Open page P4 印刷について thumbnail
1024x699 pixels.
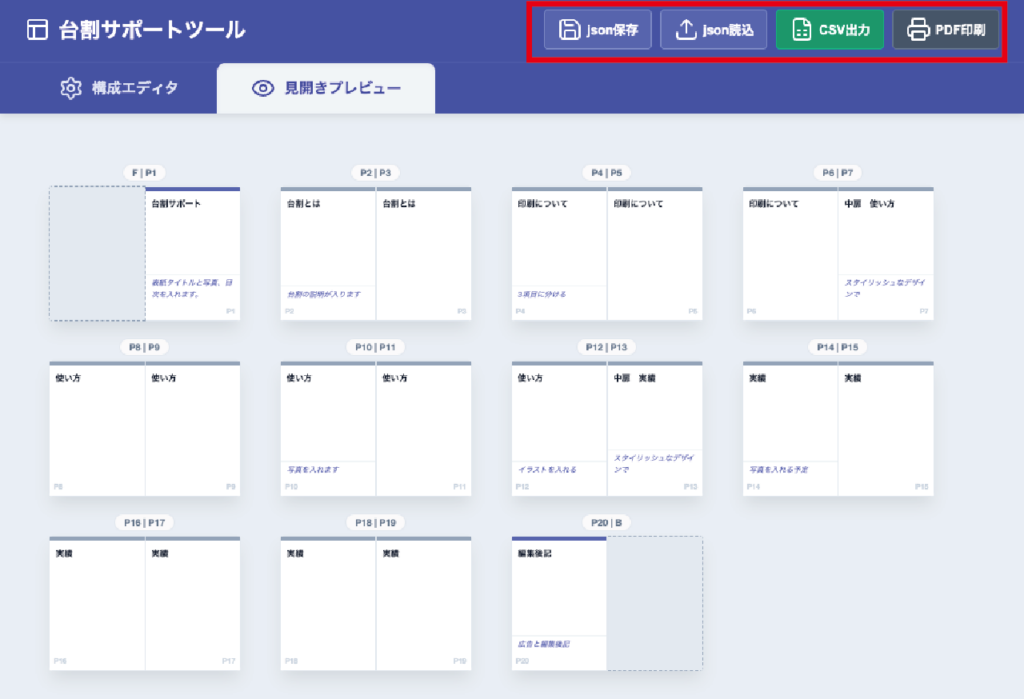tap(559, 254)
